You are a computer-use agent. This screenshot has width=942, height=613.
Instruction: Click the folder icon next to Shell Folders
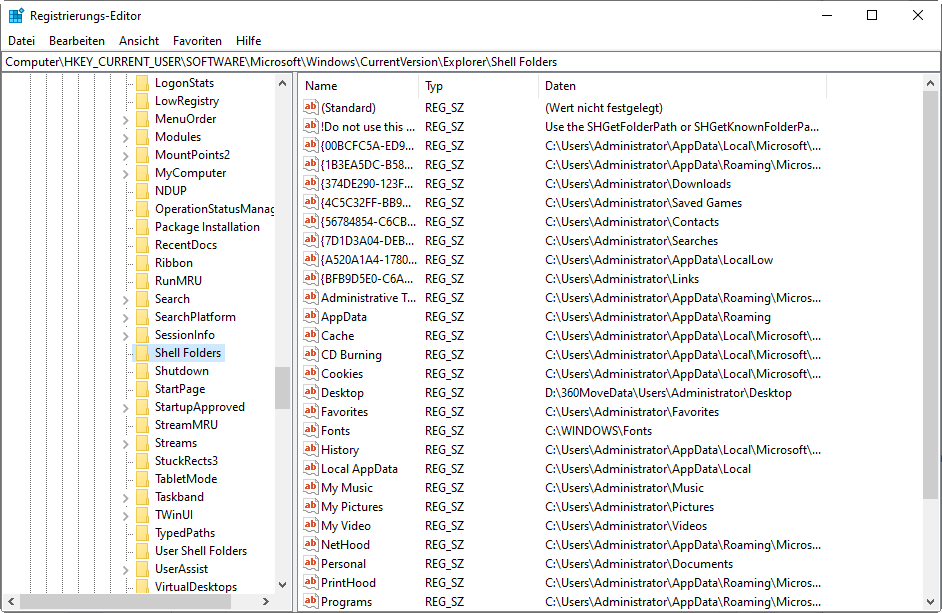pyautogui.click(x=142, y=353)
